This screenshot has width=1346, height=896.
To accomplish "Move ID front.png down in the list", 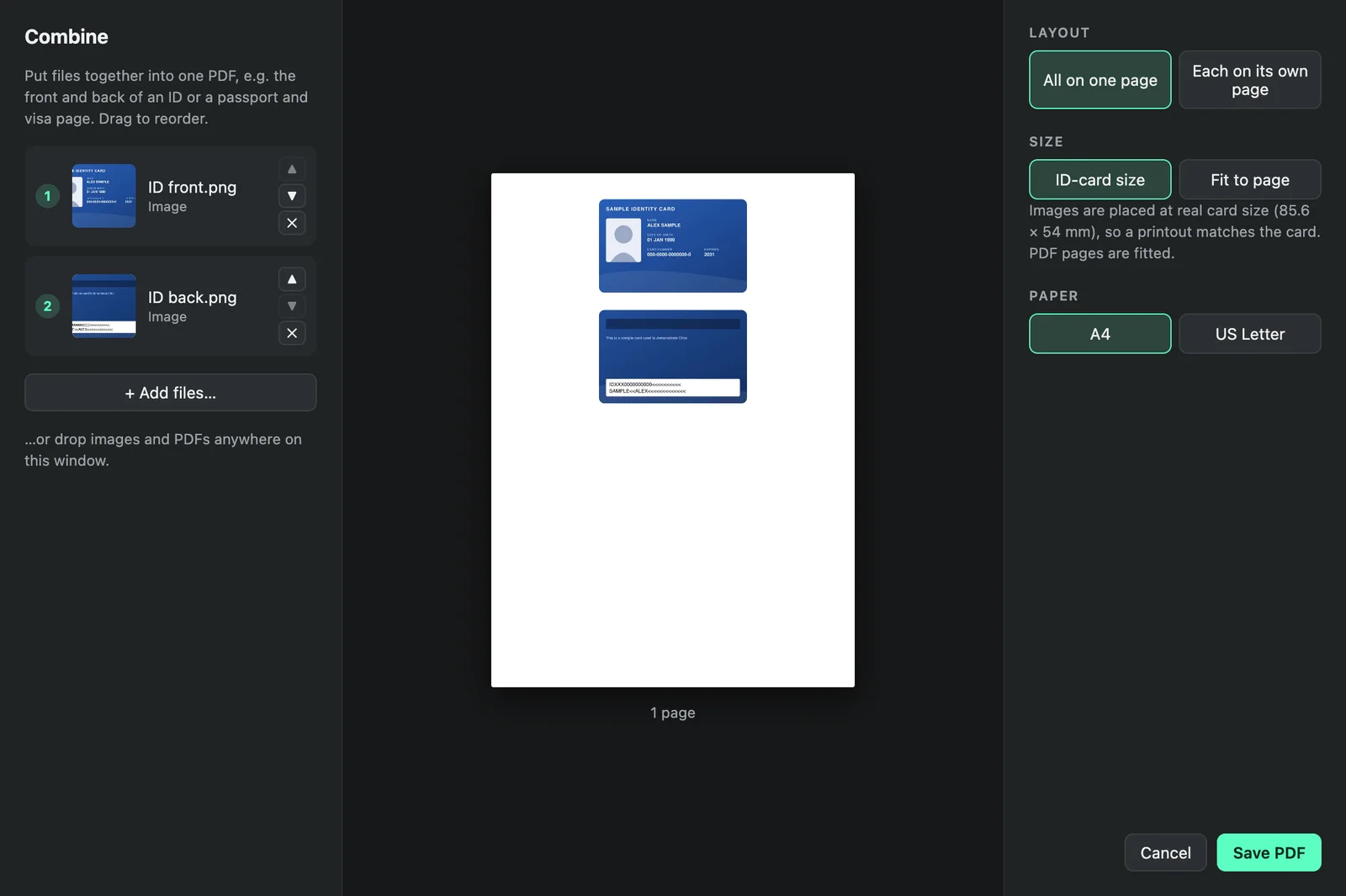I will pos(292,196).
